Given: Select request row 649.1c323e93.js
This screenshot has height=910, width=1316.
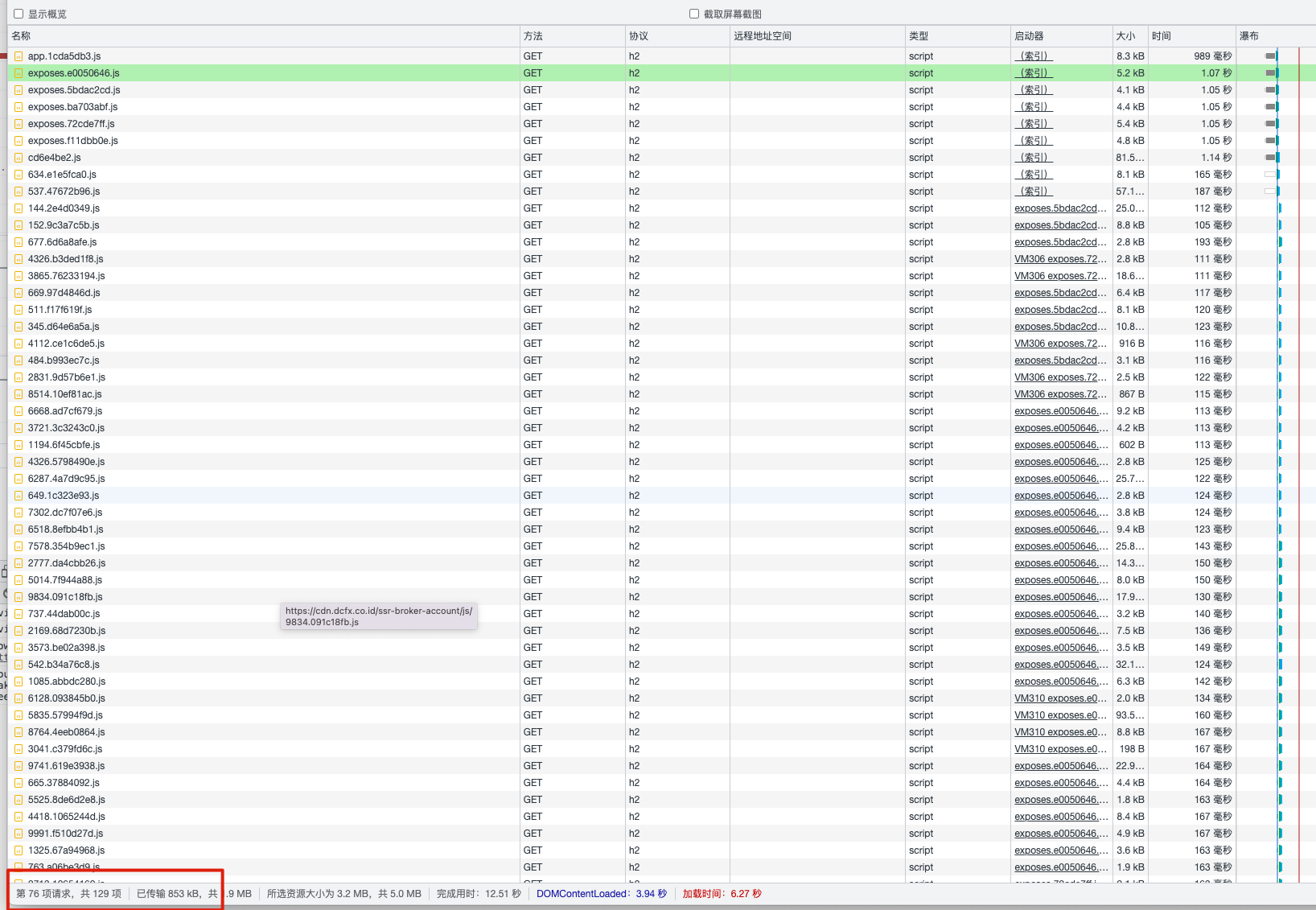Looking at the screenshot, I should 661,496.
